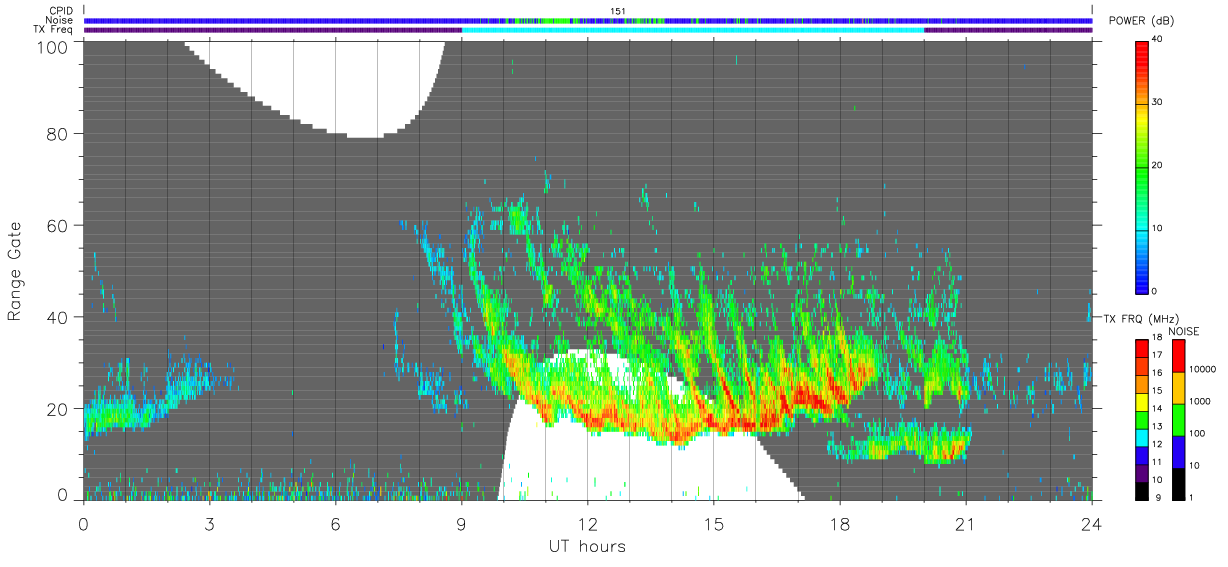Click the blue segment of the NOISE scale
The width and height of the screenshot is (1228, 567).
tap(1178, 452)
